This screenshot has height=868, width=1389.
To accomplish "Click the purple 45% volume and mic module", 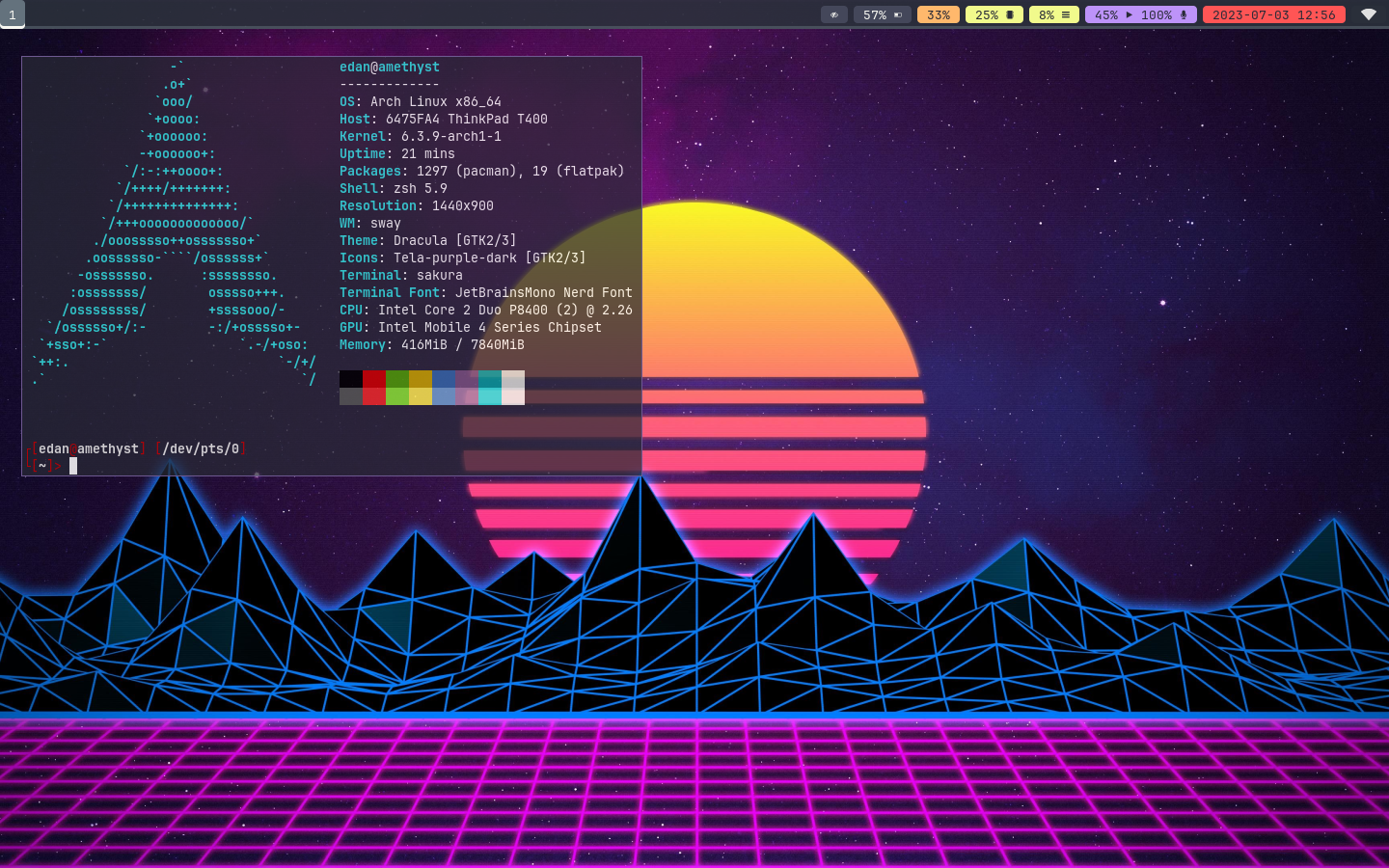I will (x=1141, y=14).
